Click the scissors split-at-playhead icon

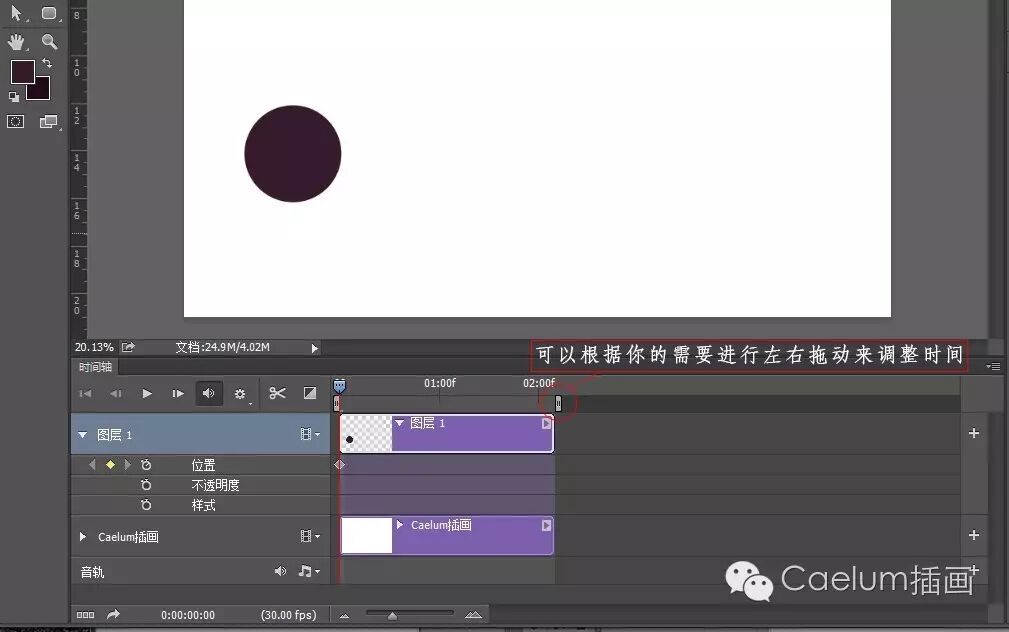[x=279, y=393]
